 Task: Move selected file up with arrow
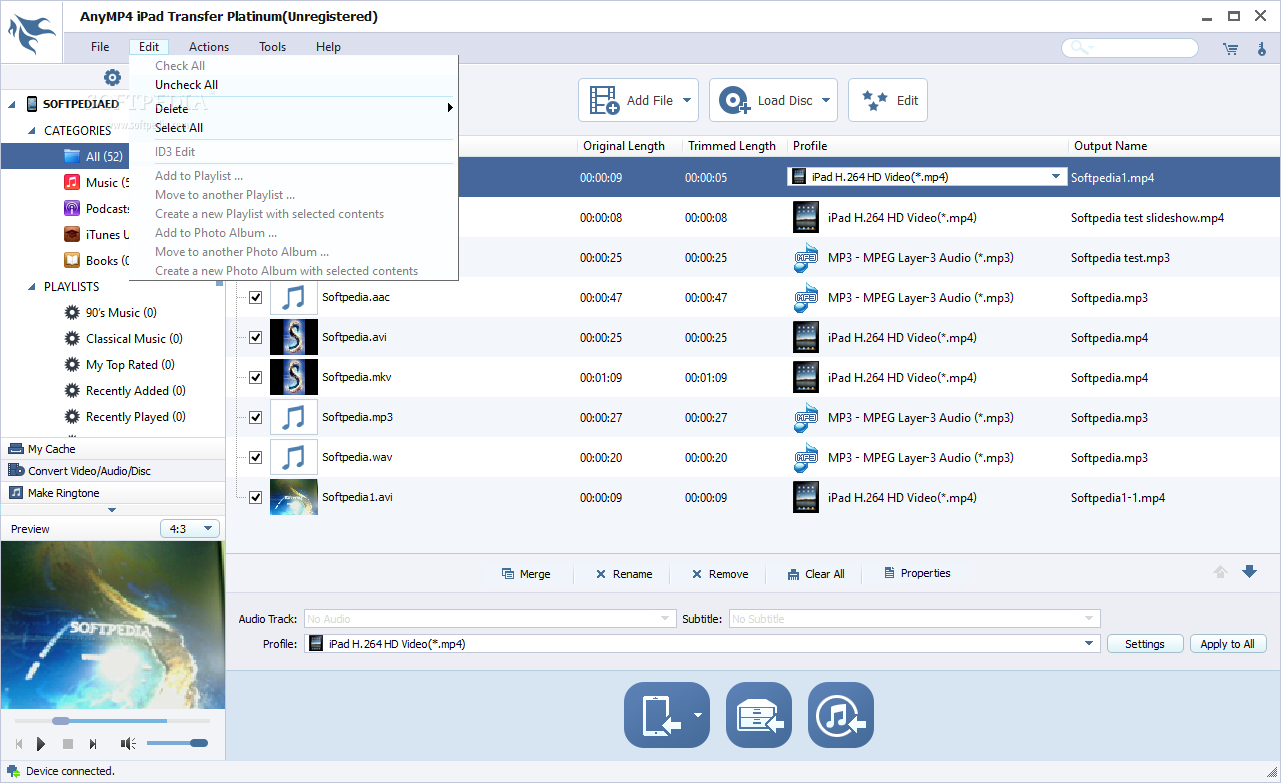click(x=1220, y=572)
